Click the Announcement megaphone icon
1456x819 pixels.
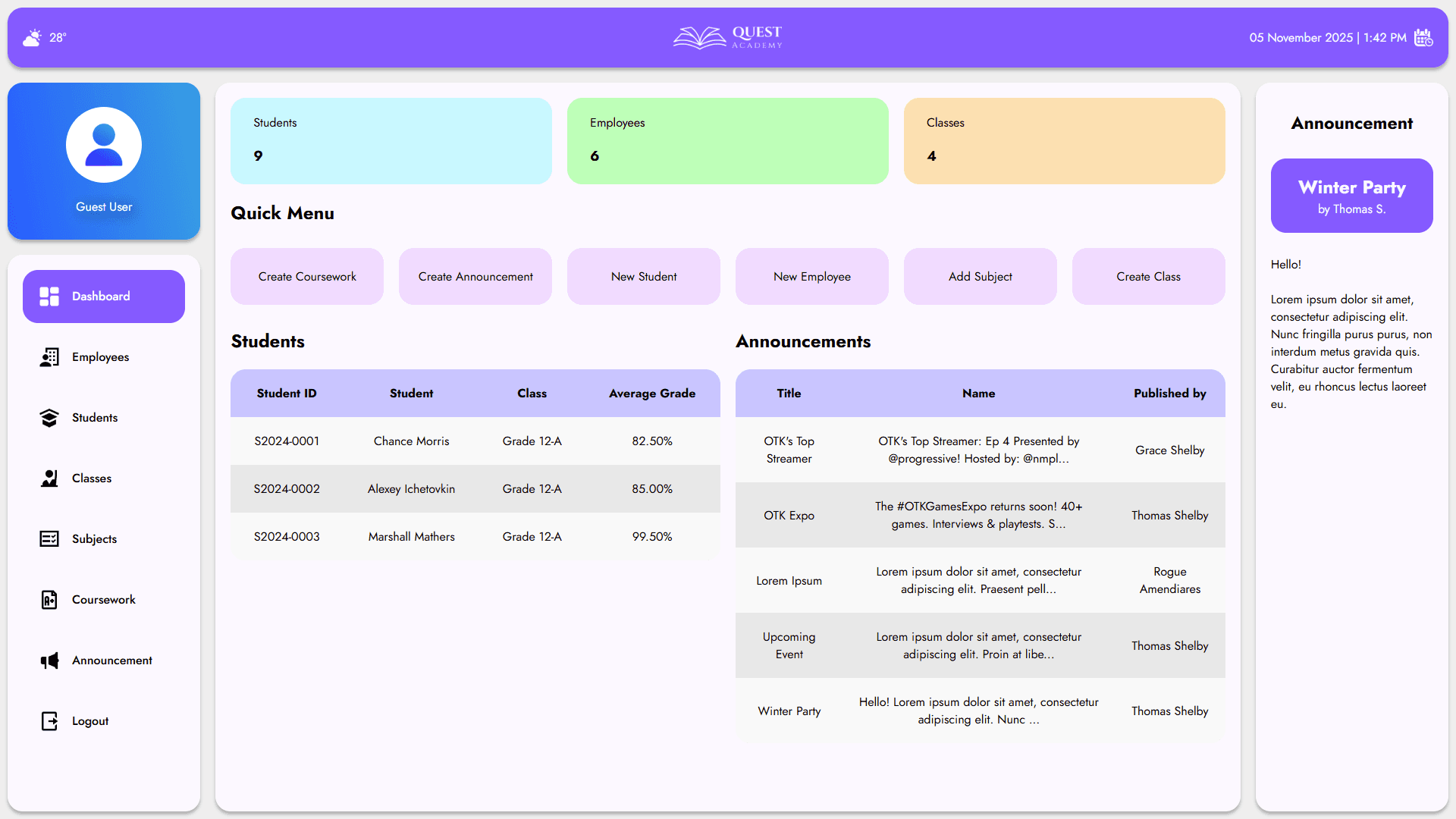click(49, 661)
